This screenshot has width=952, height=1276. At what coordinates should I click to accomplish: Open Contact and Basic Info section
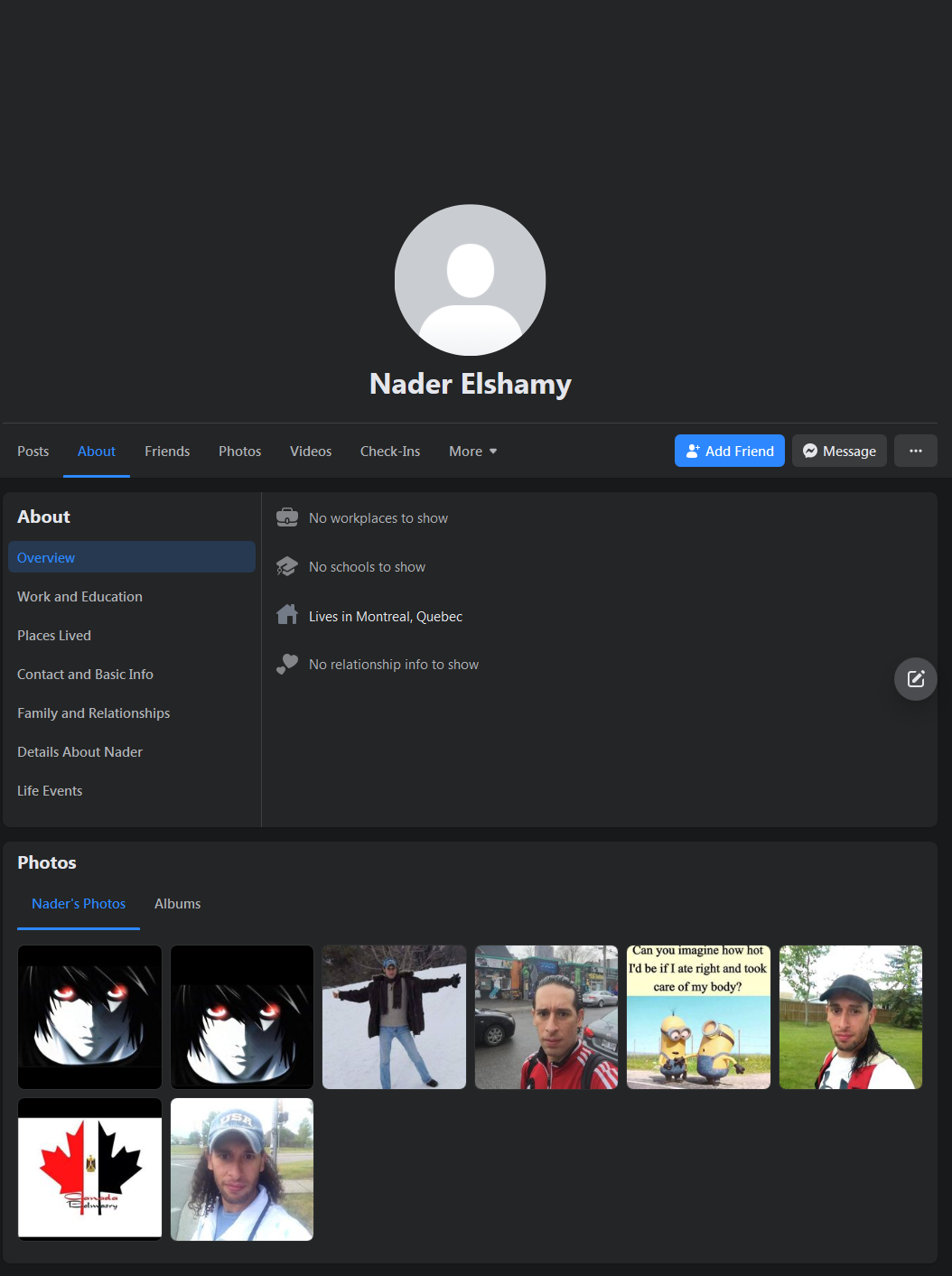click(x=132, y=674)
